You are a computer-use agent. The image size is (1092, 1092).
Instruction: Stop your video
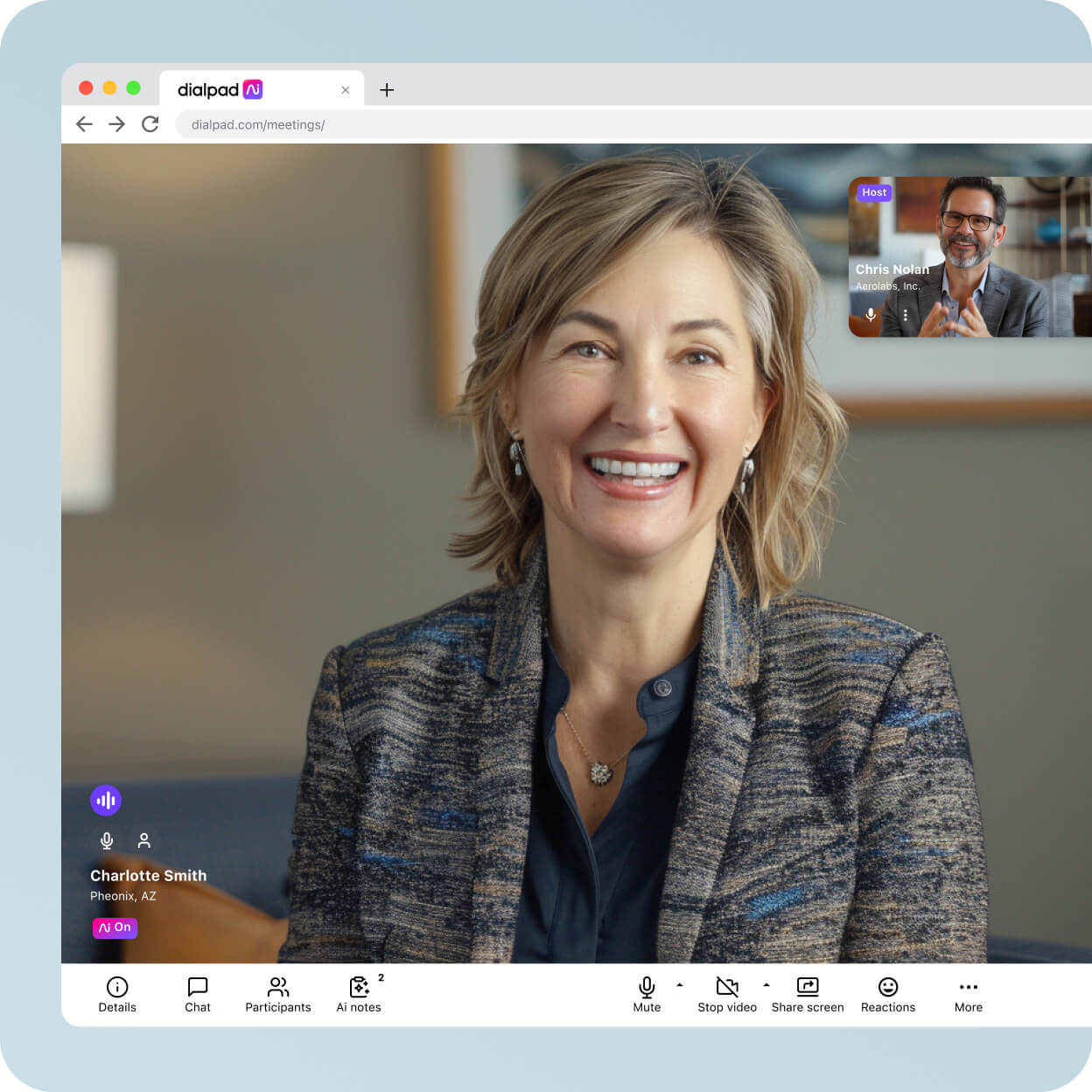pyautogui.click(x=727, y=993)
